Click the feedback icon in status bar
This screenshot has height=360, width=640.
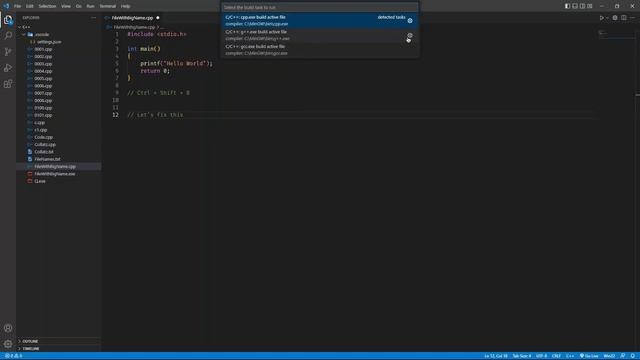click(x=623, y=356)
